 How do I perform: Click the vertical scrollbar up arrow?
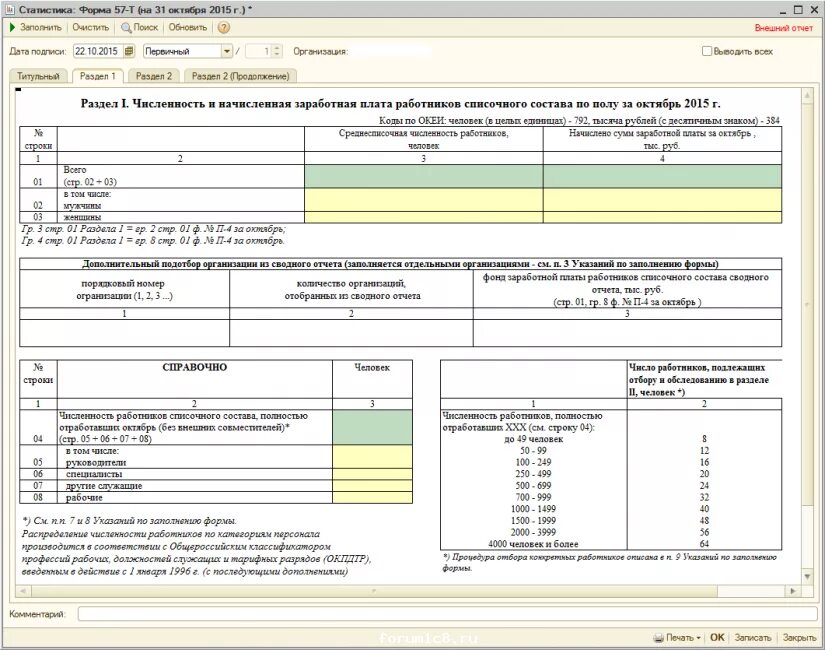point(807,95)
